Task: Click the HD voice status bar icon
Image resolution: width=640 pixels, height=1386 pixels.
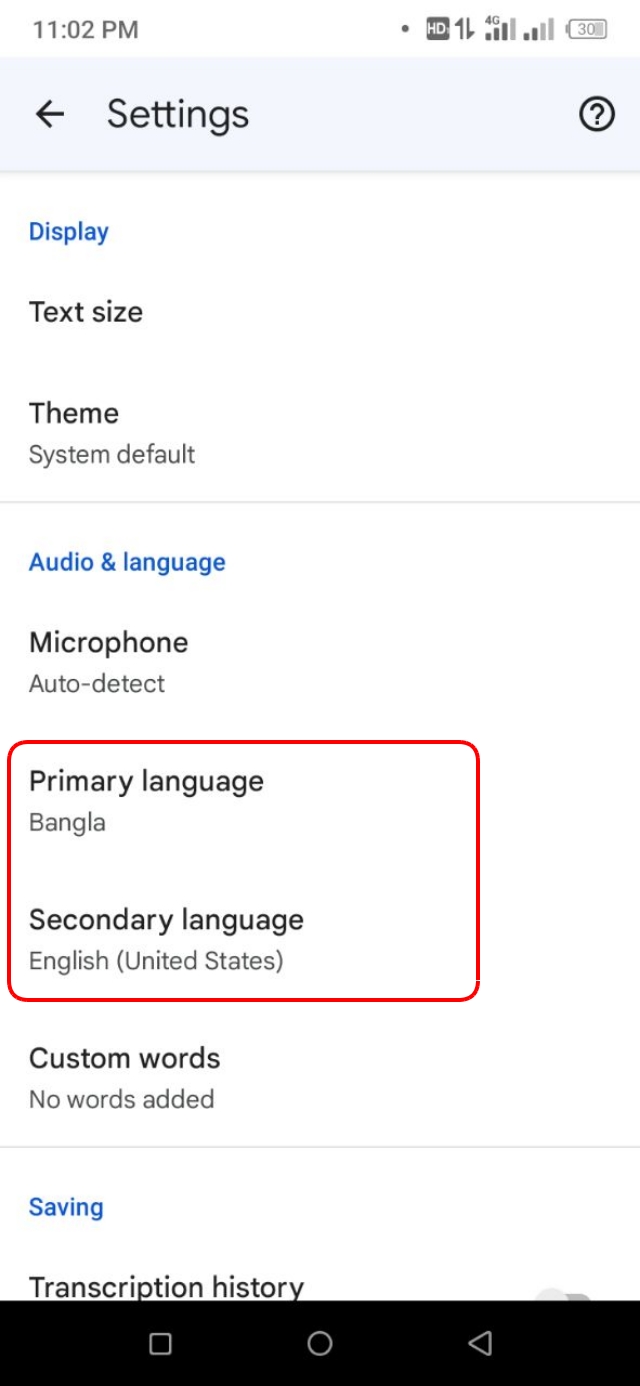Action: (438, 29)
